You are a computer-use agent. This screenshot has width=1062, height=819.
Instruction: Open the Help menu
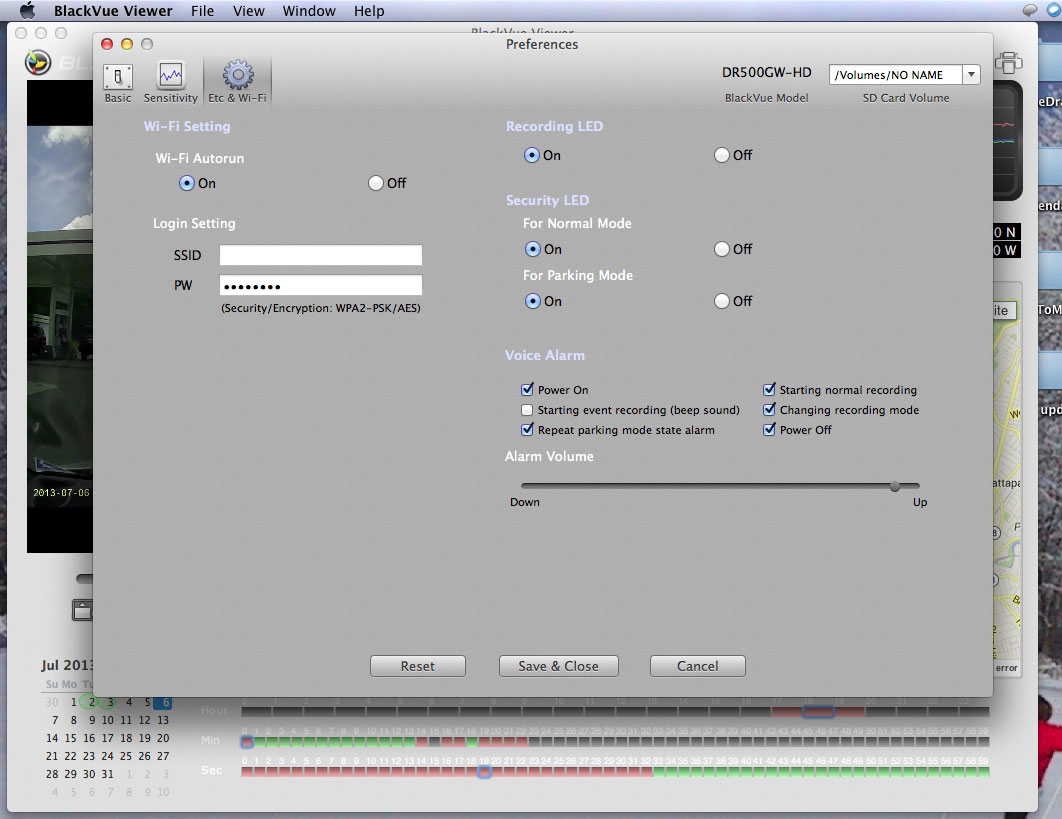pos(369,11)
